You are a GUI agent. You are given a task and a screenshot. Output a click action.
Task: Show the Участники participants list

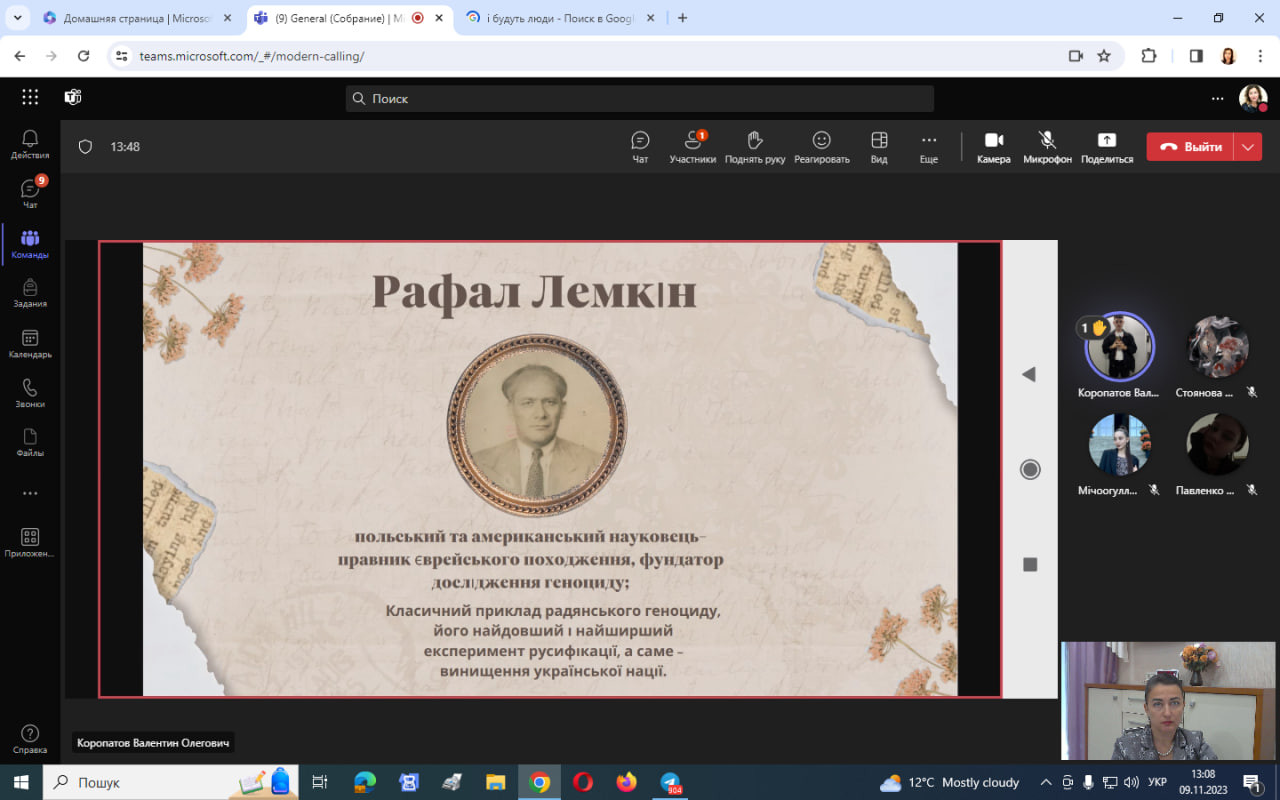(692, 147)
